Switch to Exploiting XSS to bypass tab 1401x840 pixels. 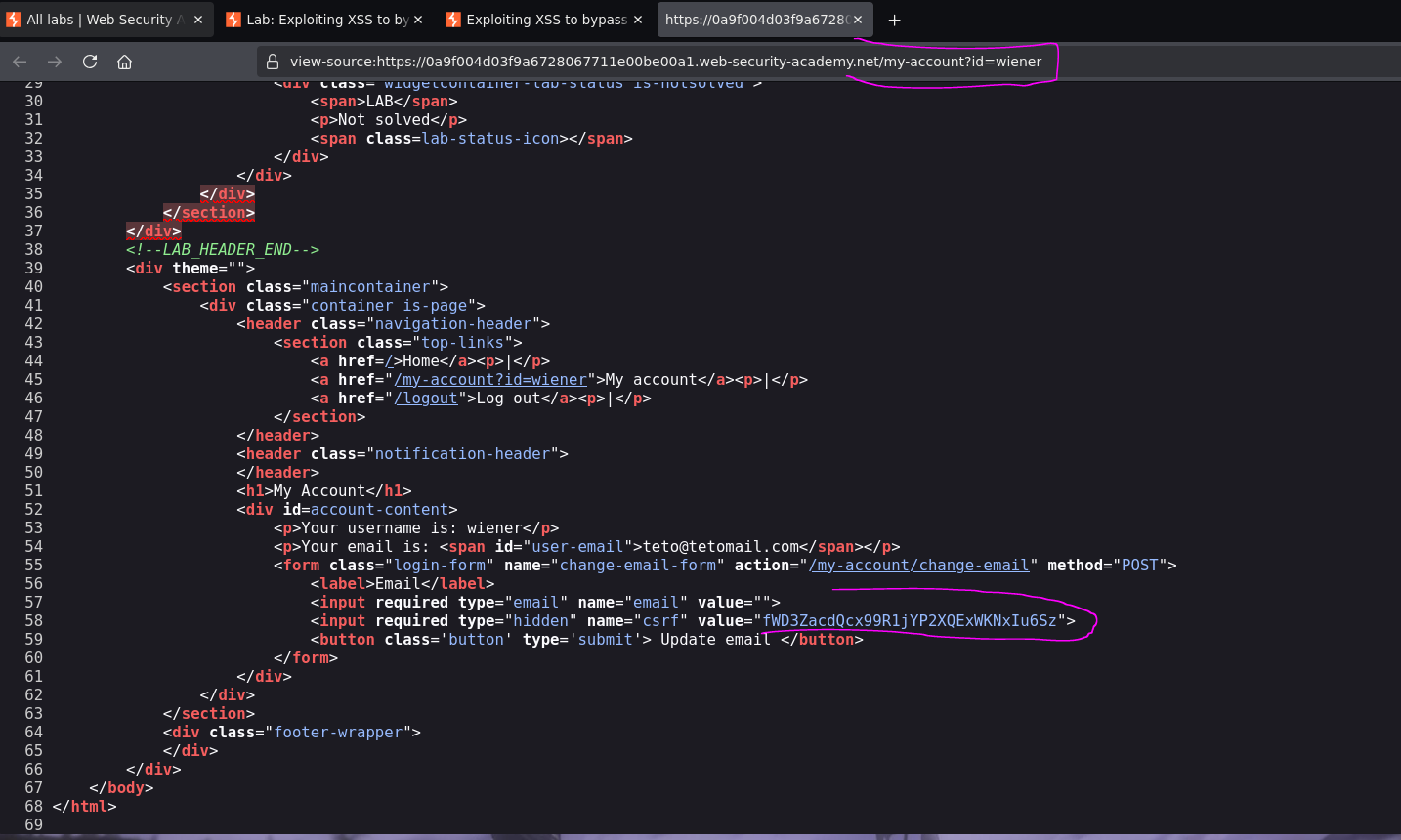point(546,20)
